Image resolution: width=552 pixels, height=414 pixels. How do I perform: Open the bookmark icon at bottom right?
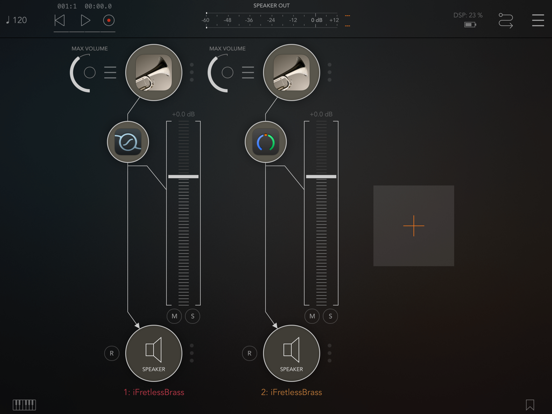click(x=530, y=404)
